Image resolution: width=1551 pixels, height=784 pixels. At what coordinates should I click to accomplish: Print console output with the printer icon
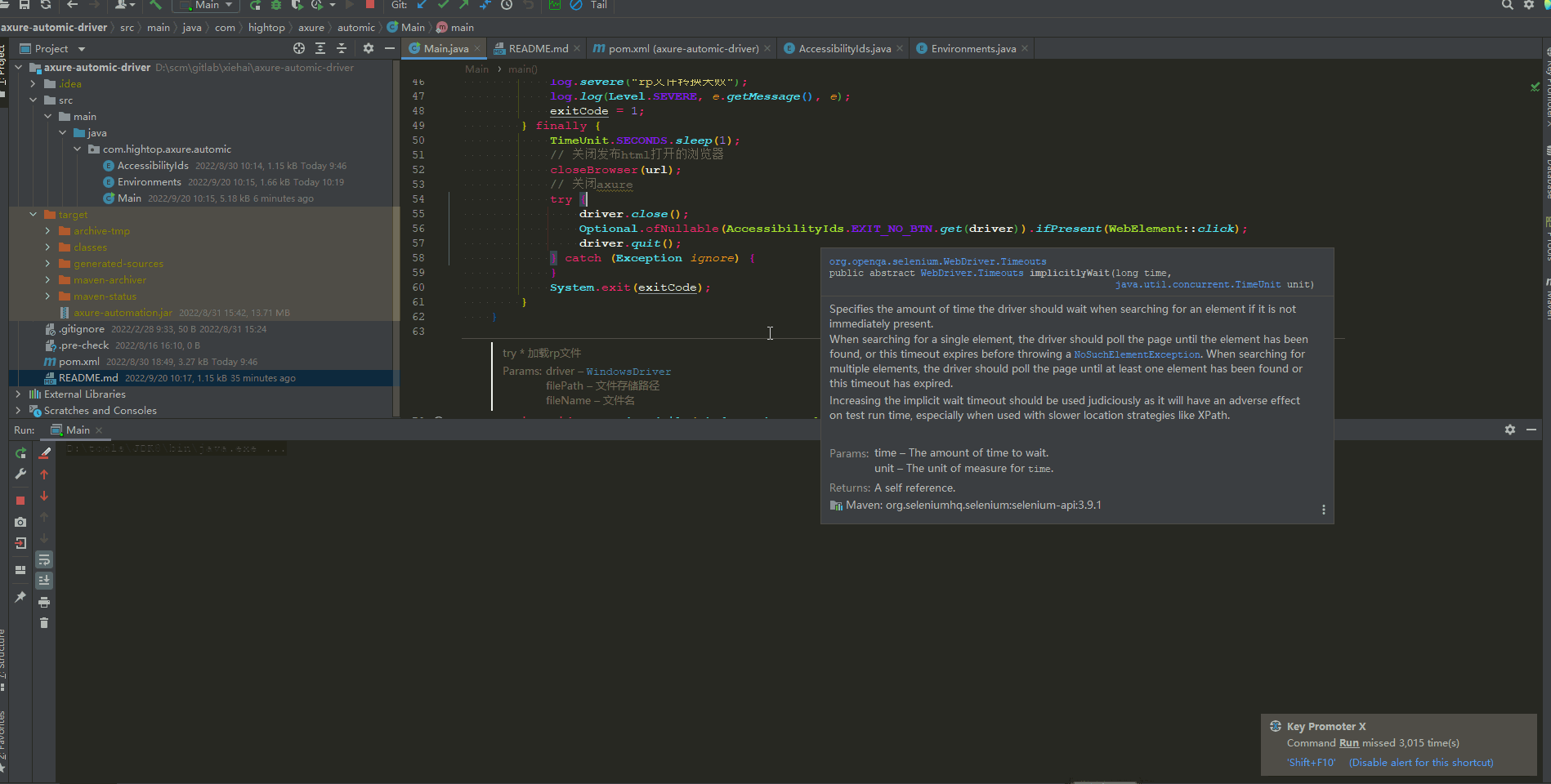(45, 602)
